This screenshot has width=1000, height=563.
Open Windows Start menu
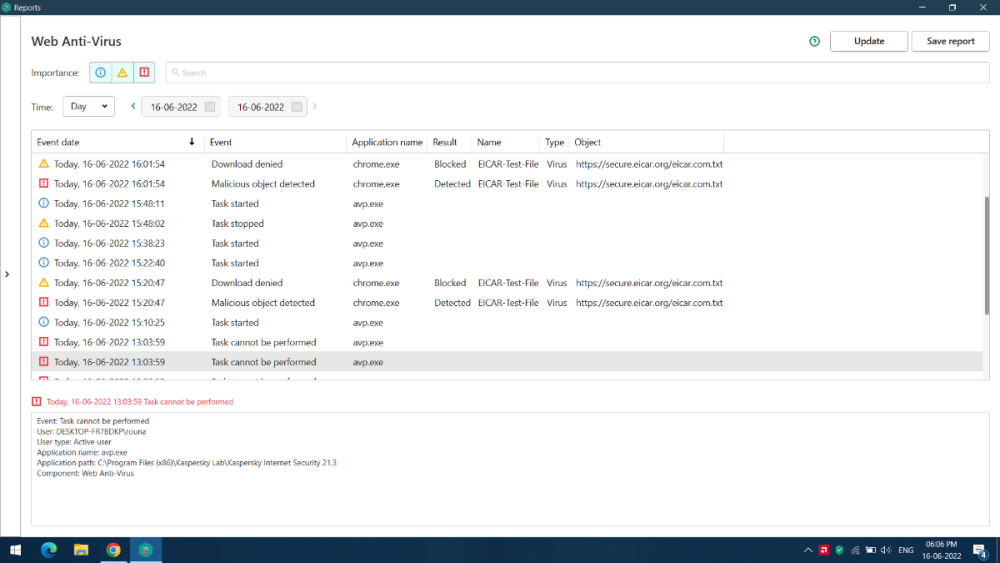[x=15, y=550]
